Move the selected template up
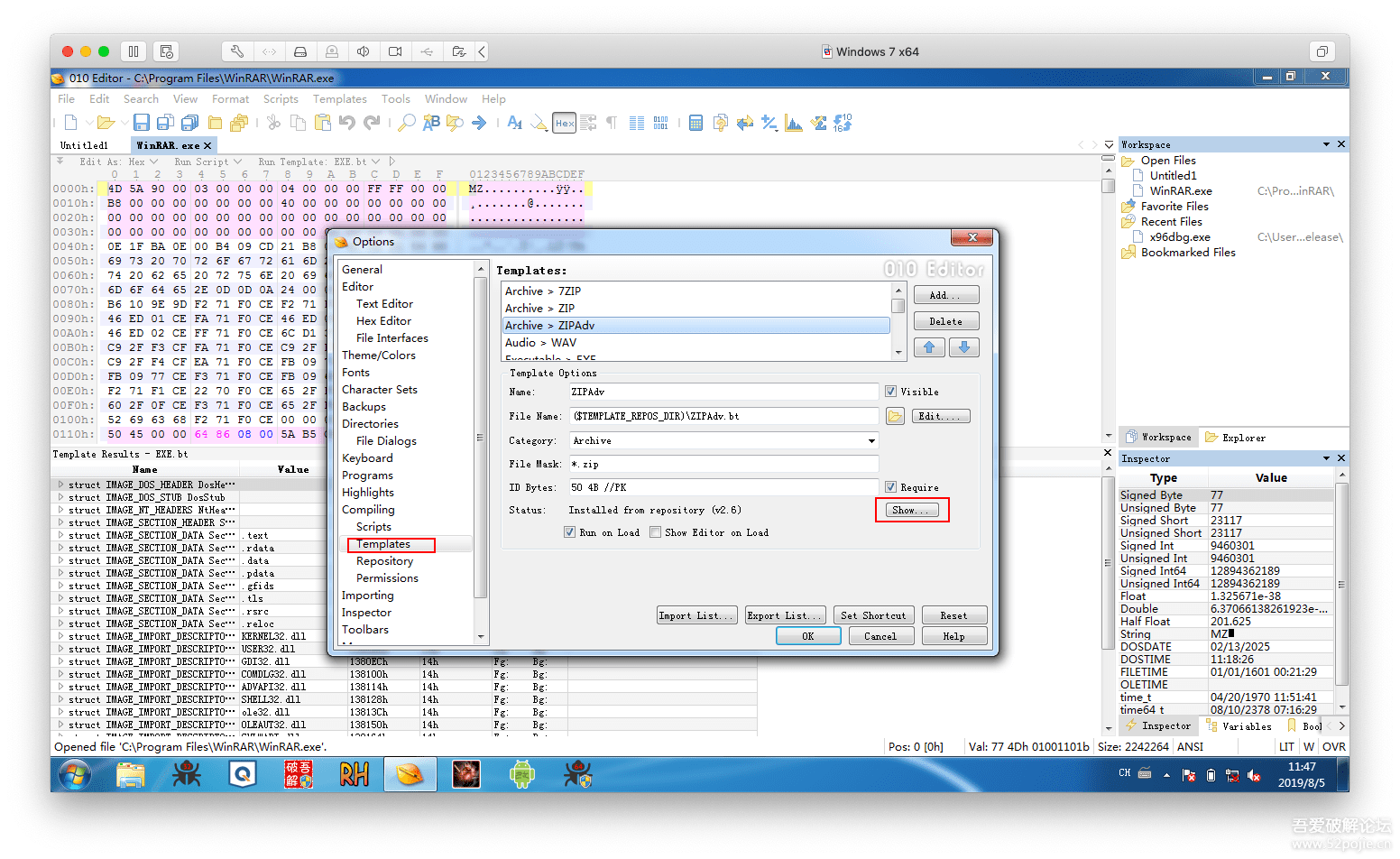This screenshot has height=859, width=1400. [929, 347]
